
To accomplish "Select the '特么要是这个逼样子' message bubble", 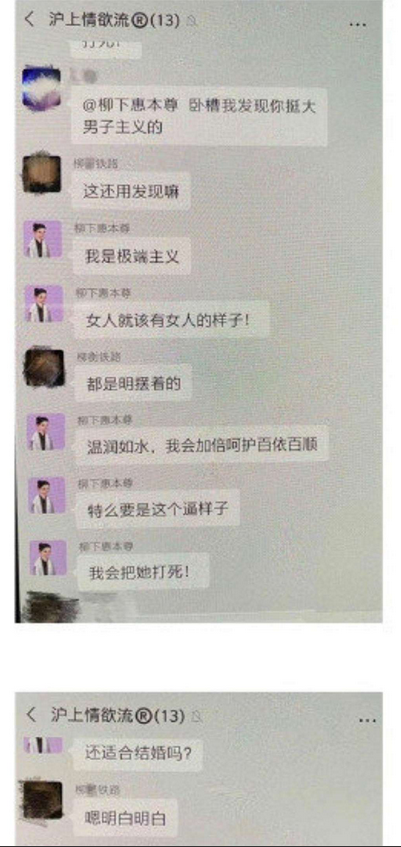I will click(x=157, y=509).
